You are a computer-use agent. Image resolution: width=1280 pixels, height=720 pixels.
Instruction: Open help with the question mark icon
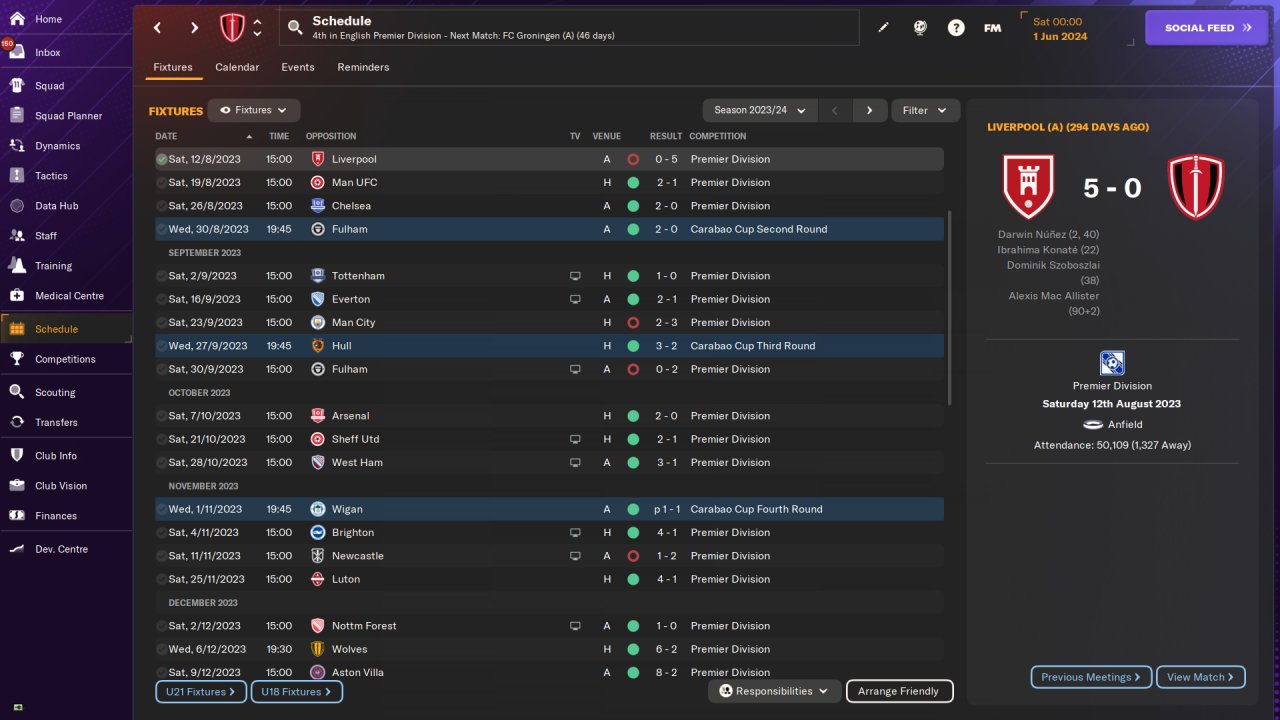point(956,28)
